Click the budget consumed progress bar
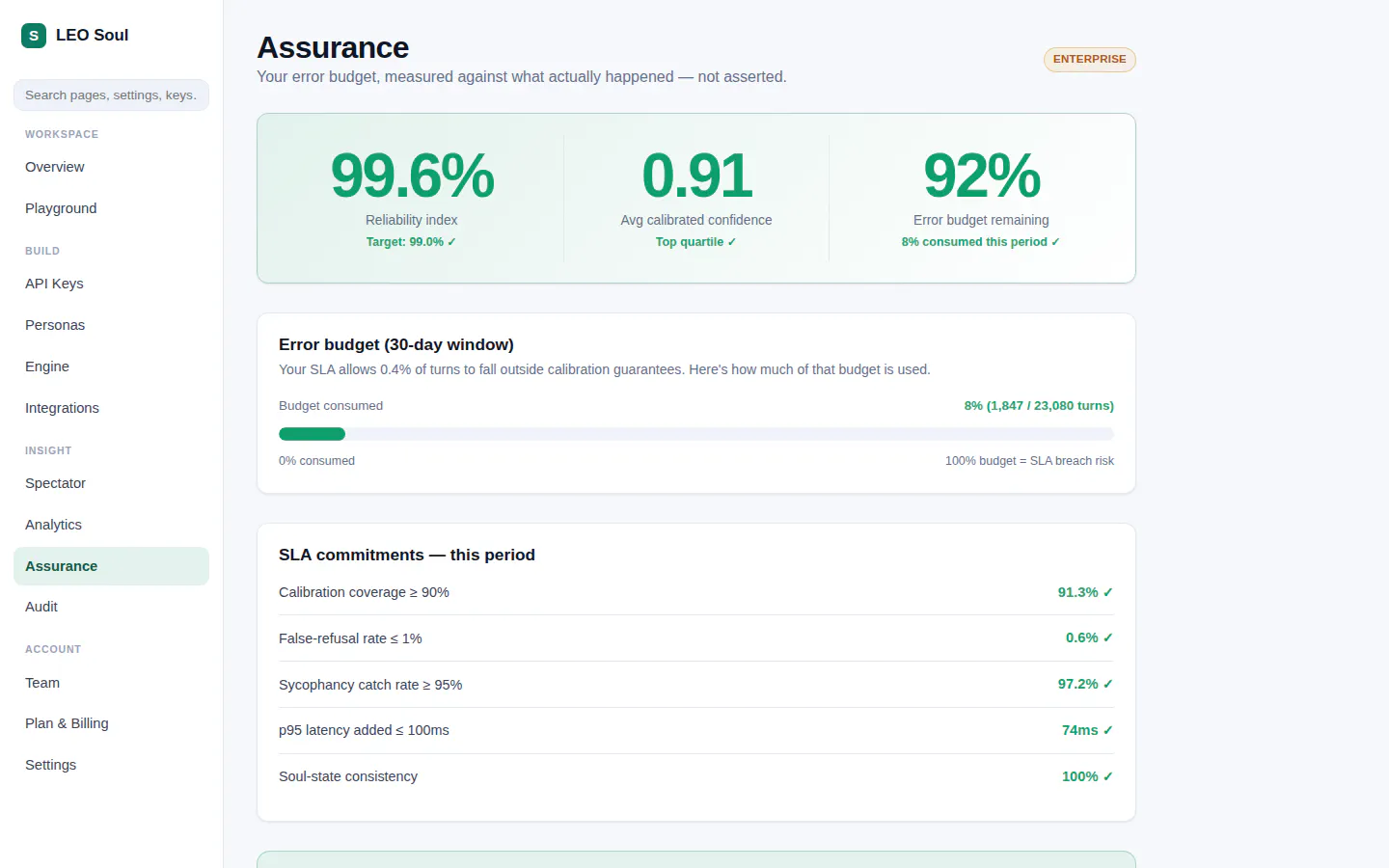 696,434
